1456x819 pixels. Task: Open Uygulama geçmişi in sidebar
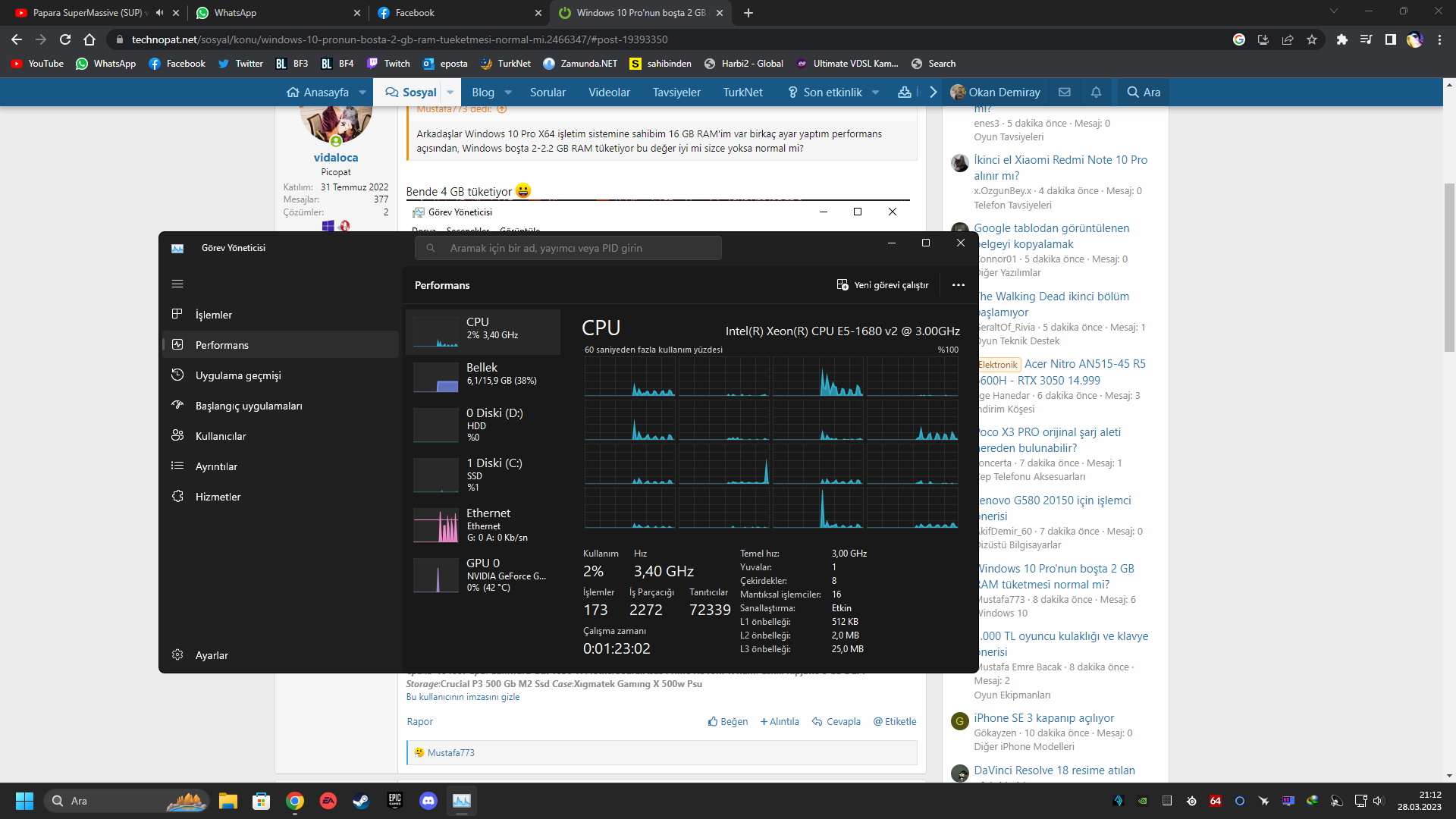pos(237,375)
